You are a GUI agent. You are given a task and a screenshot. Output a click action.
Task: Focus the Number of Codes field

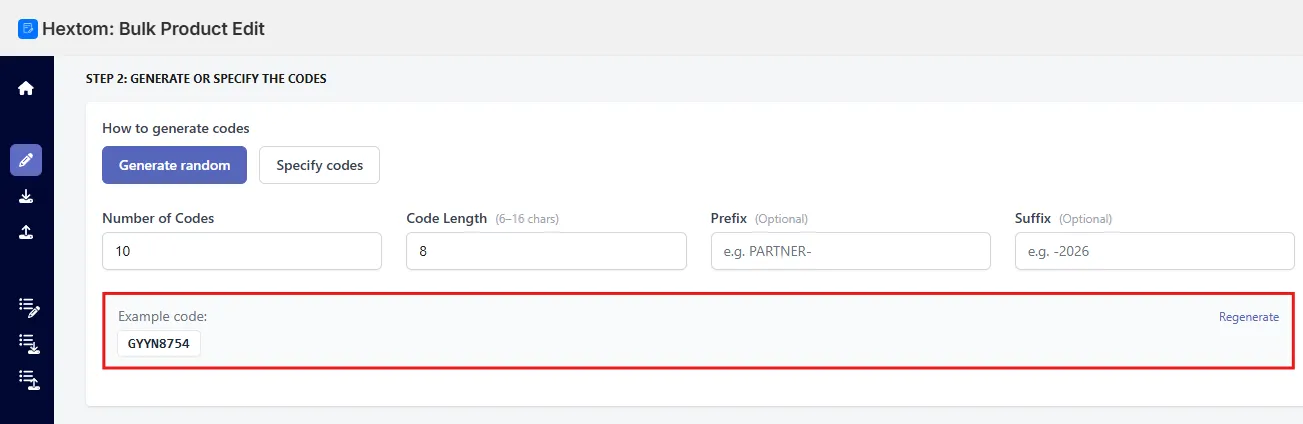[242, 251]
